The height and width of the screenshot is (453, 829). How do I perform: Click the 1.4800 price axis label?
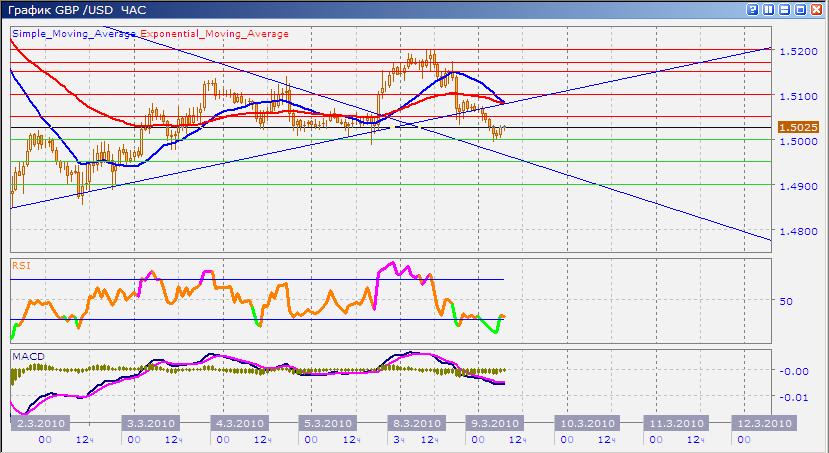tap(798, 231)
